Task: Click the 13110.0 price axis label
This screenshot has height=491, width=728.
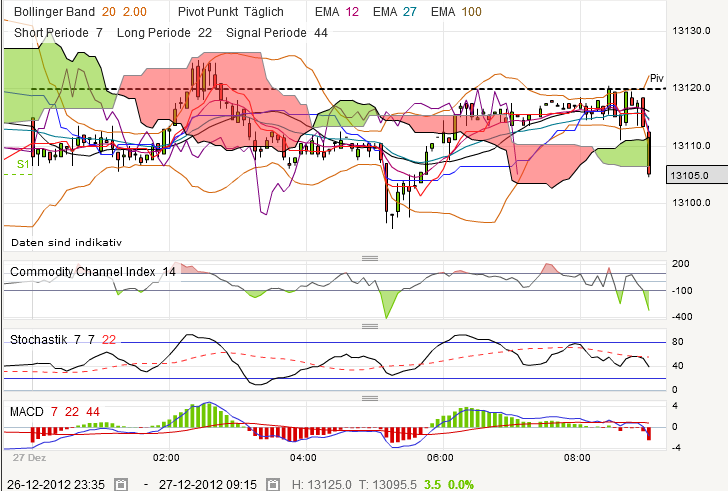Action: click(x=691, y=146)
